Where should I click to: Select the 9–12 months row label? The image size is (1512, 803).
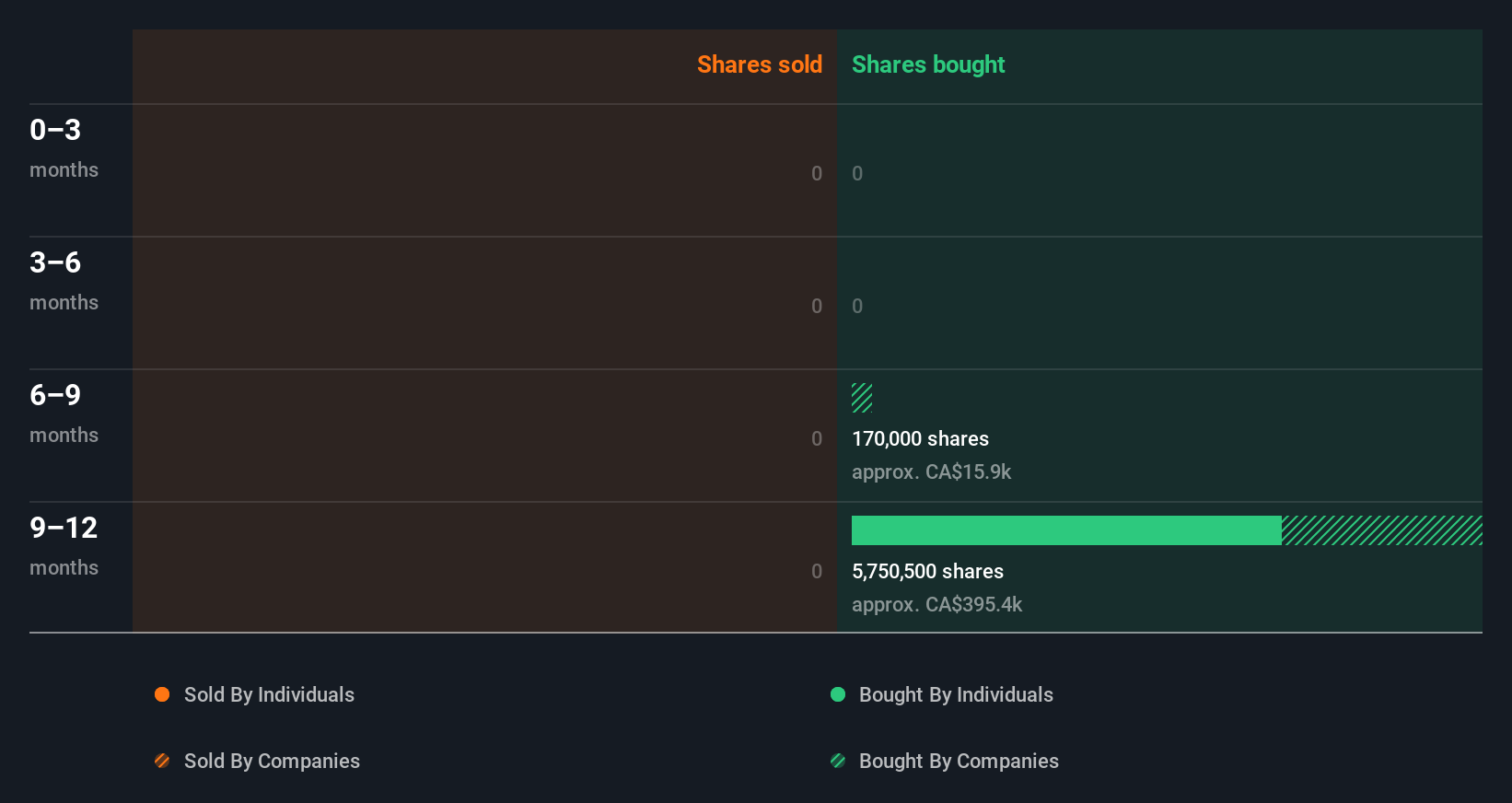coord(64,545)
